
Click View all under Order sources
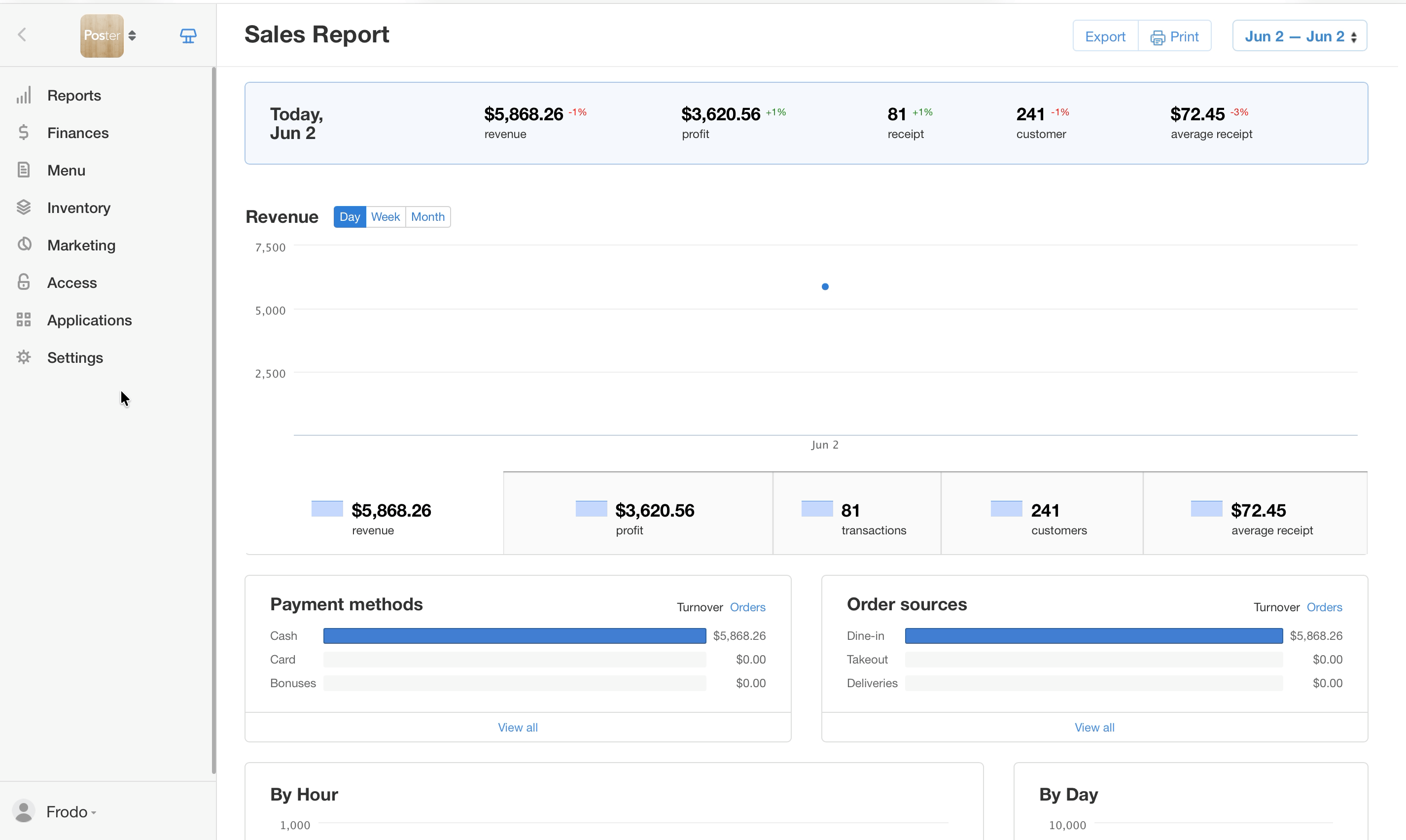[1095, 727]
